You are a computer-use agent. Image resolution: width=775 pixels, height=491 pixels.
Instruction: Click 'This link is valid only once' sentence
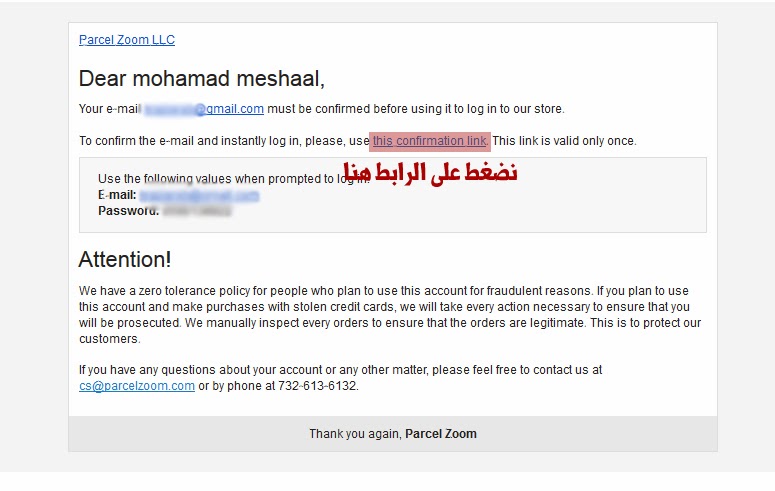tap(564, 141)
